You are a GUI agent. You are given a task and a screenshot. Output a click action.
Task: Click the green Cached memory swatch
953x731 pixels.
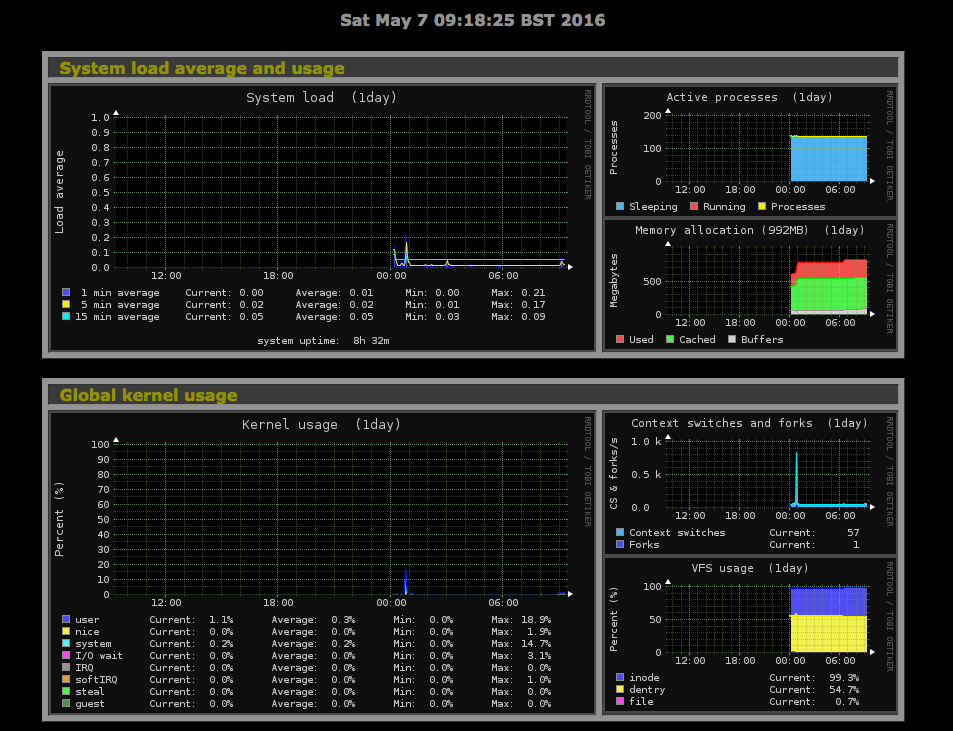click(670, 339)
